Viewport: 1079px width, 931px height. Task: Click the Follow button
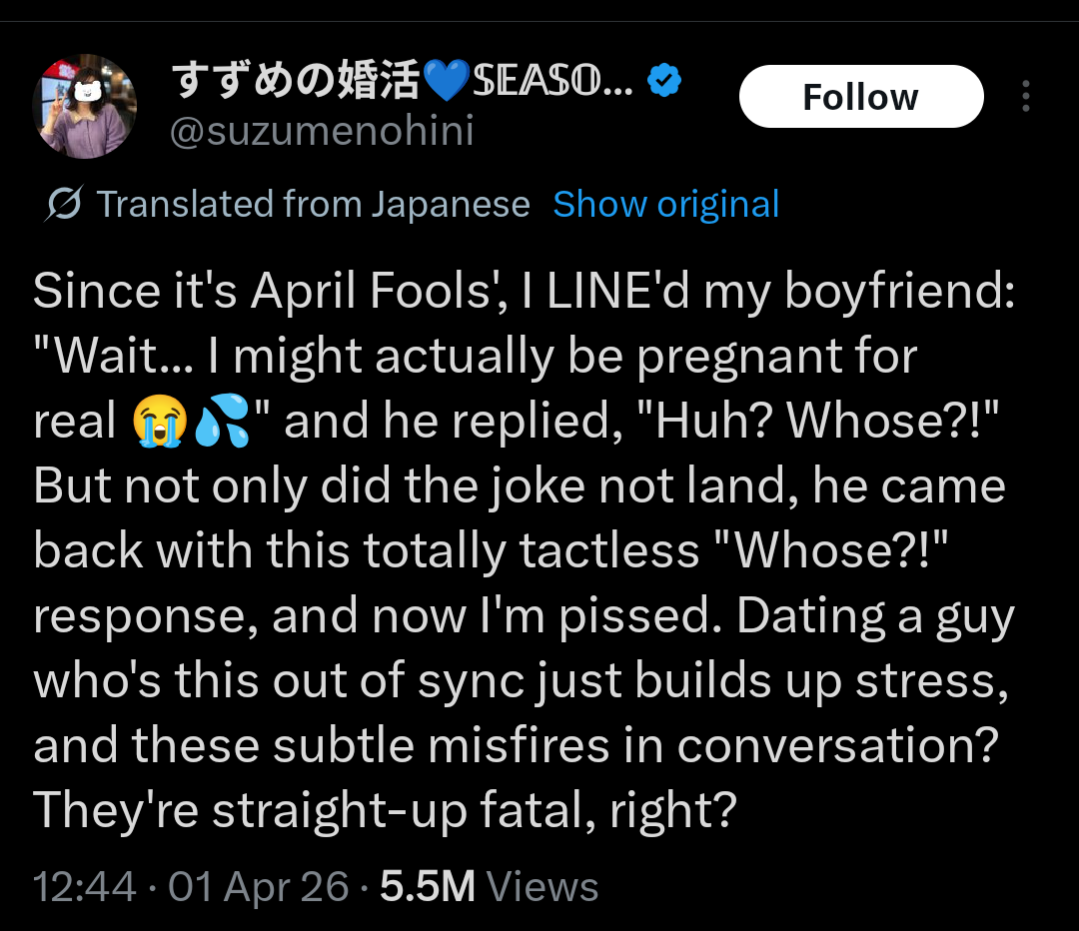tap(860, 97)
